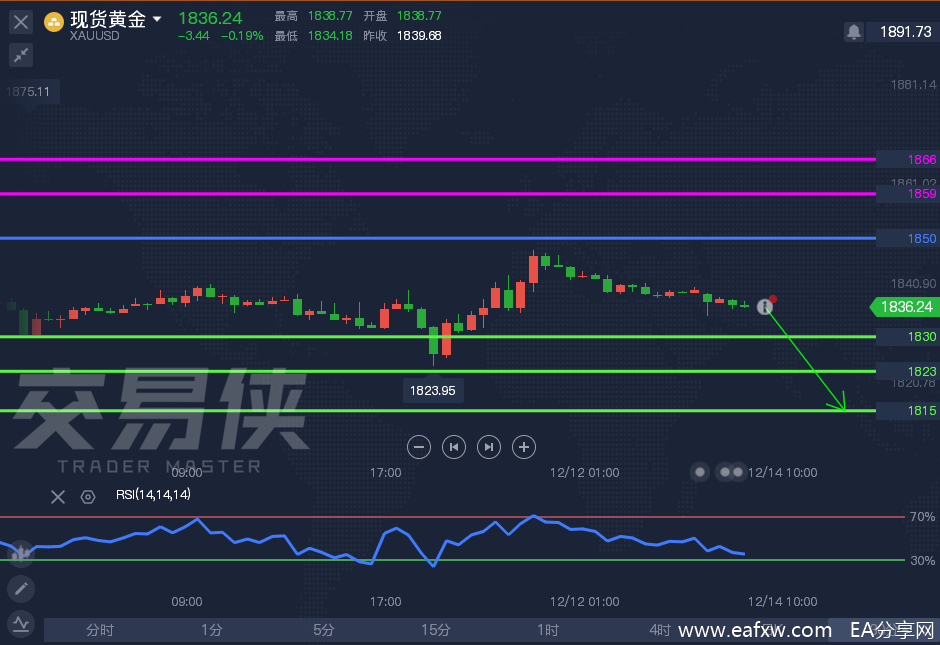The image size is (940, 645).
Task: Open the candlestick chart type button
Action: pyautogui.click(x=21, y=552)
